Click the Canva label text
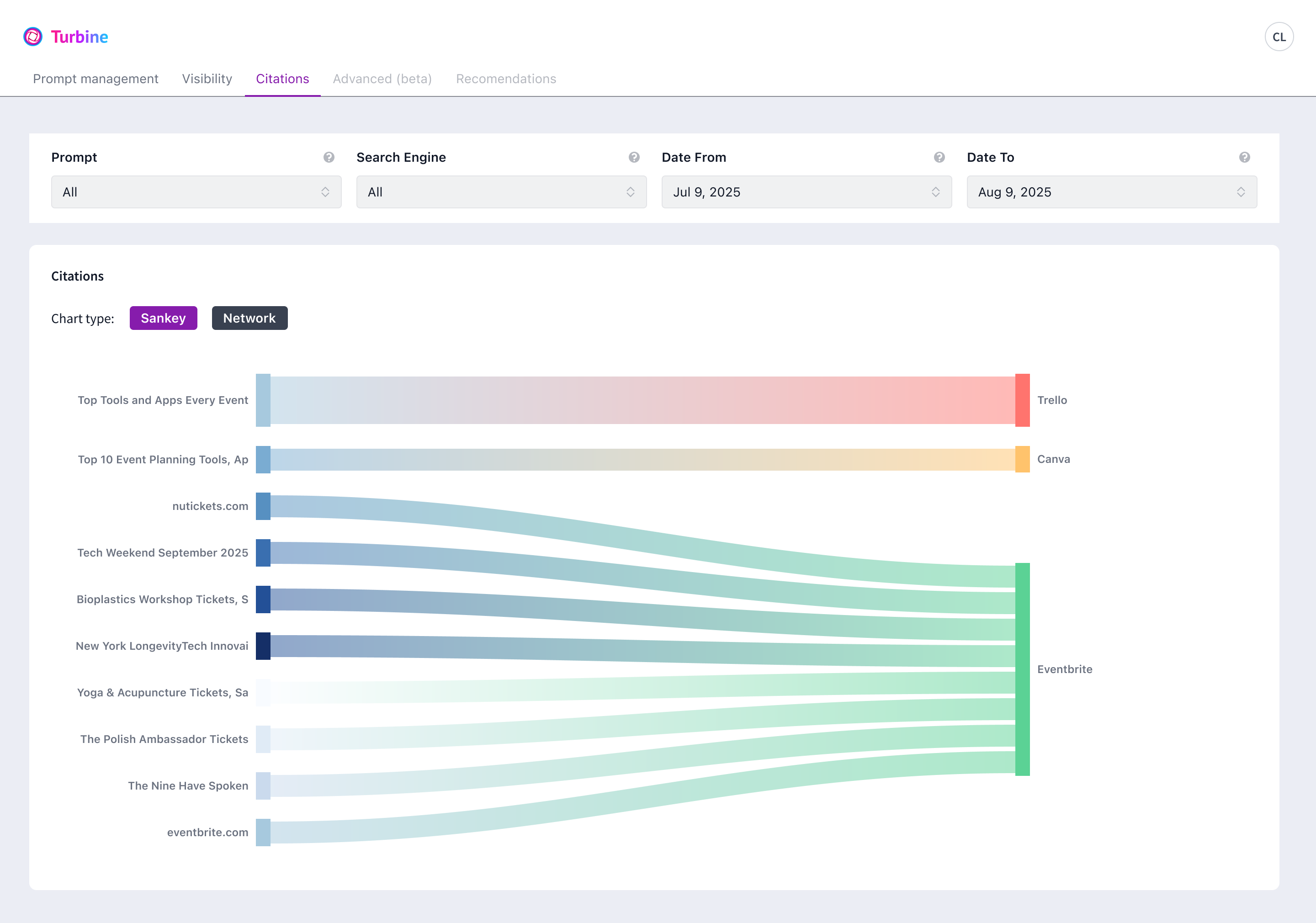The width and height of the screenshot is (1316, 923). 1054,459
